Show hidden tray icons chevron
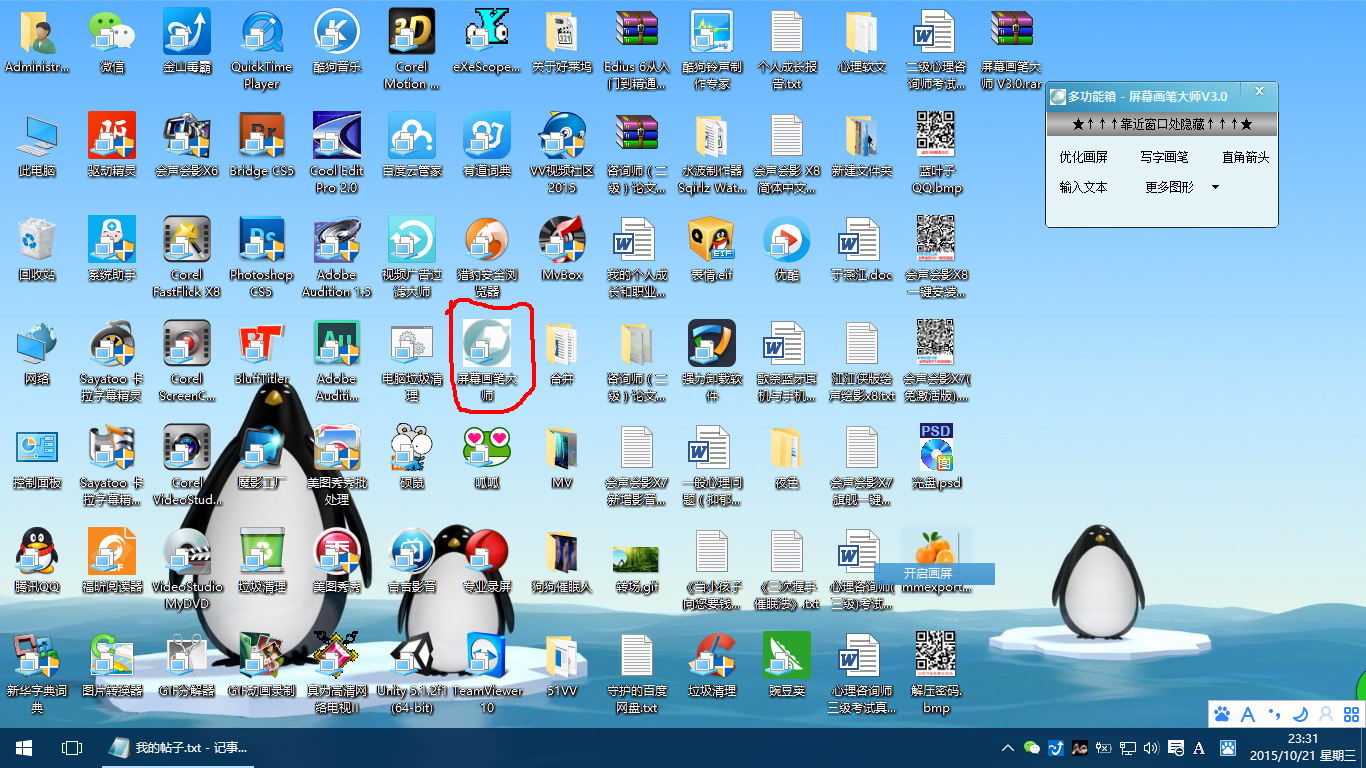The width and height of the screenshot is (1366, 768). click(x=1009, y=748)
